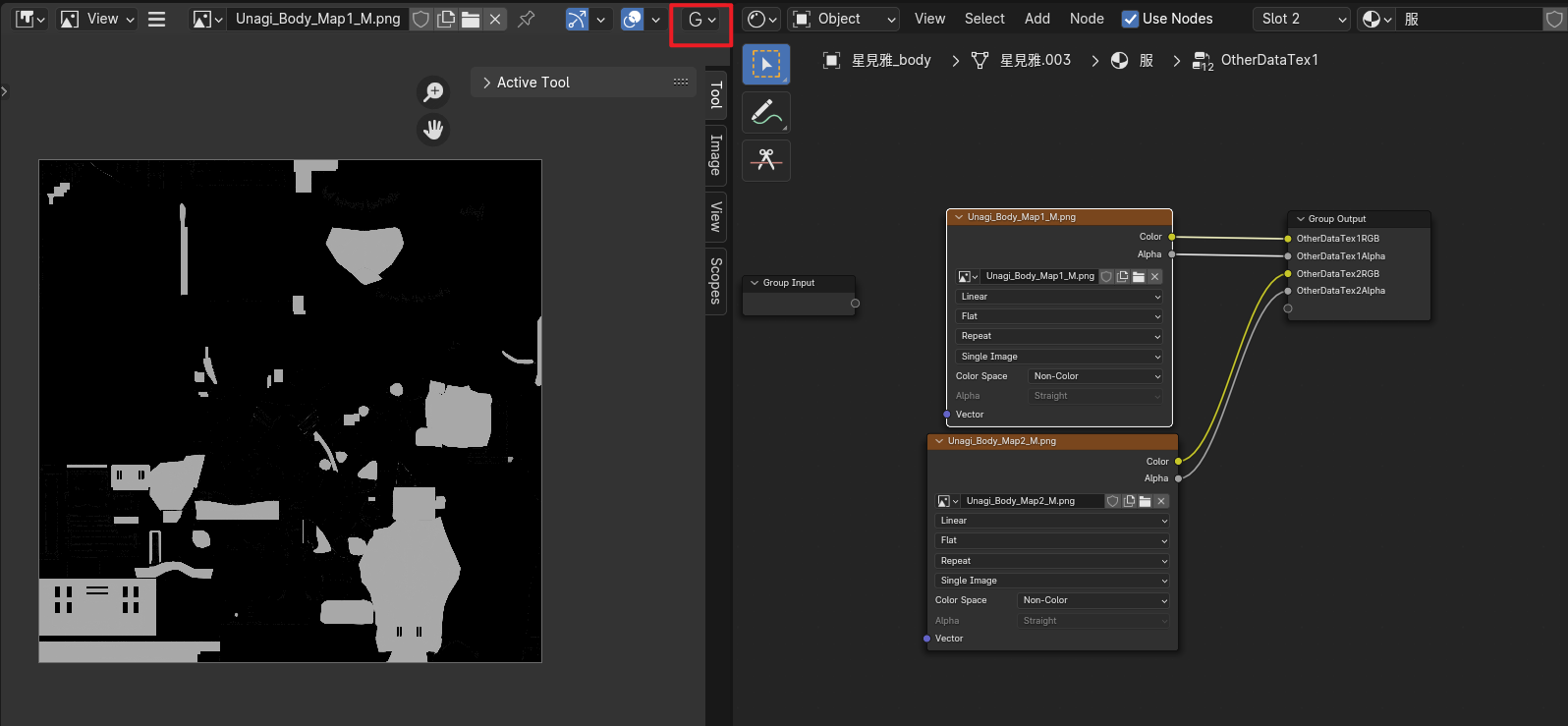The width and height of the screenshot is (1568, 726).
Task: Click the zoom magnifier in image viewport
Action: [433, 92]
